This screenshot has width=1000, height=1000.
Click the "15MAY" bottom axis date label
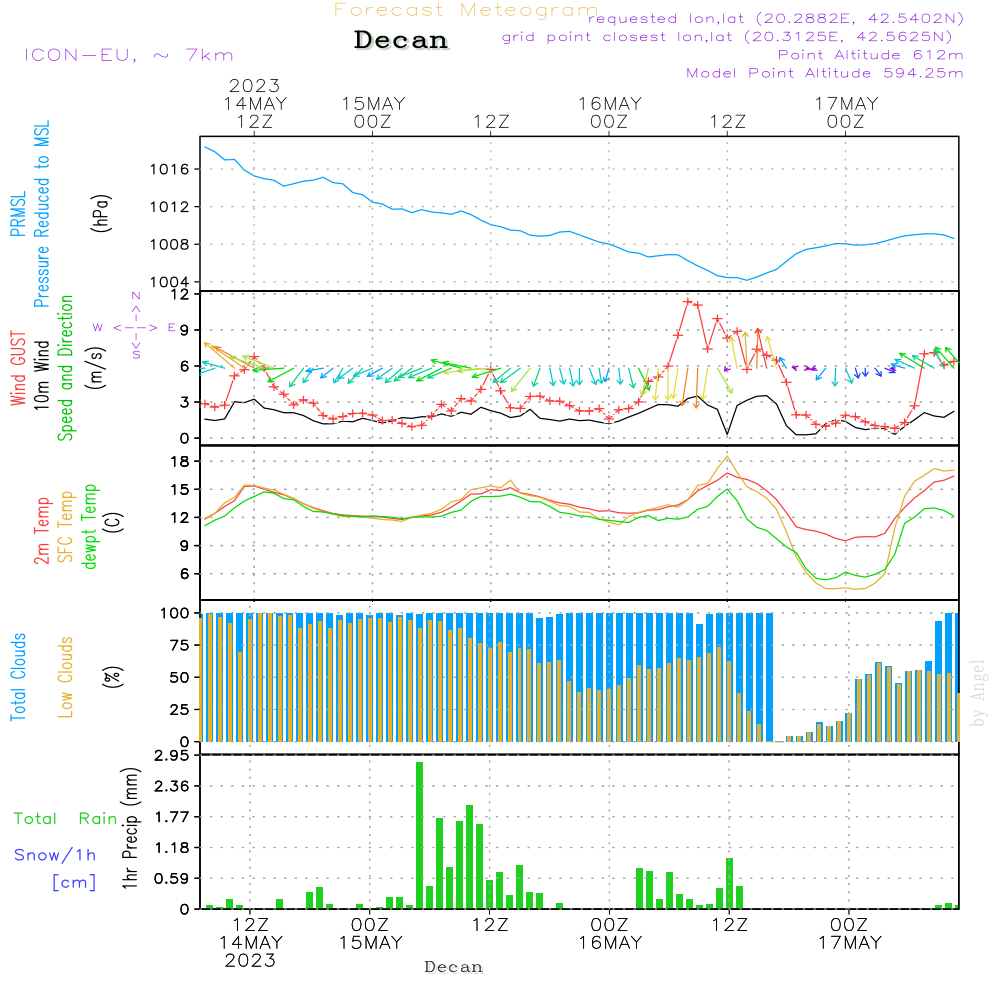371,942
